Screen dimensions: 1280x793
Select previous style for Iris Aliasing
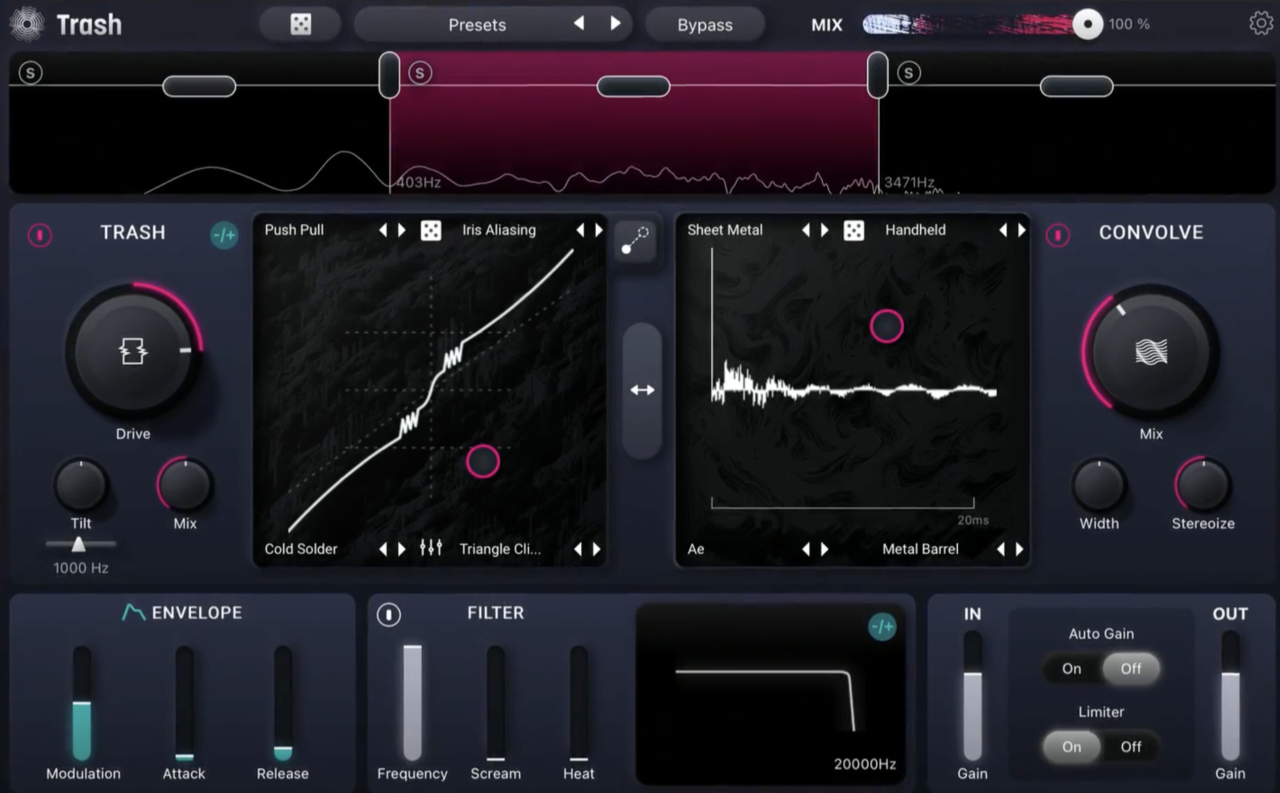(x=580, y=230)
